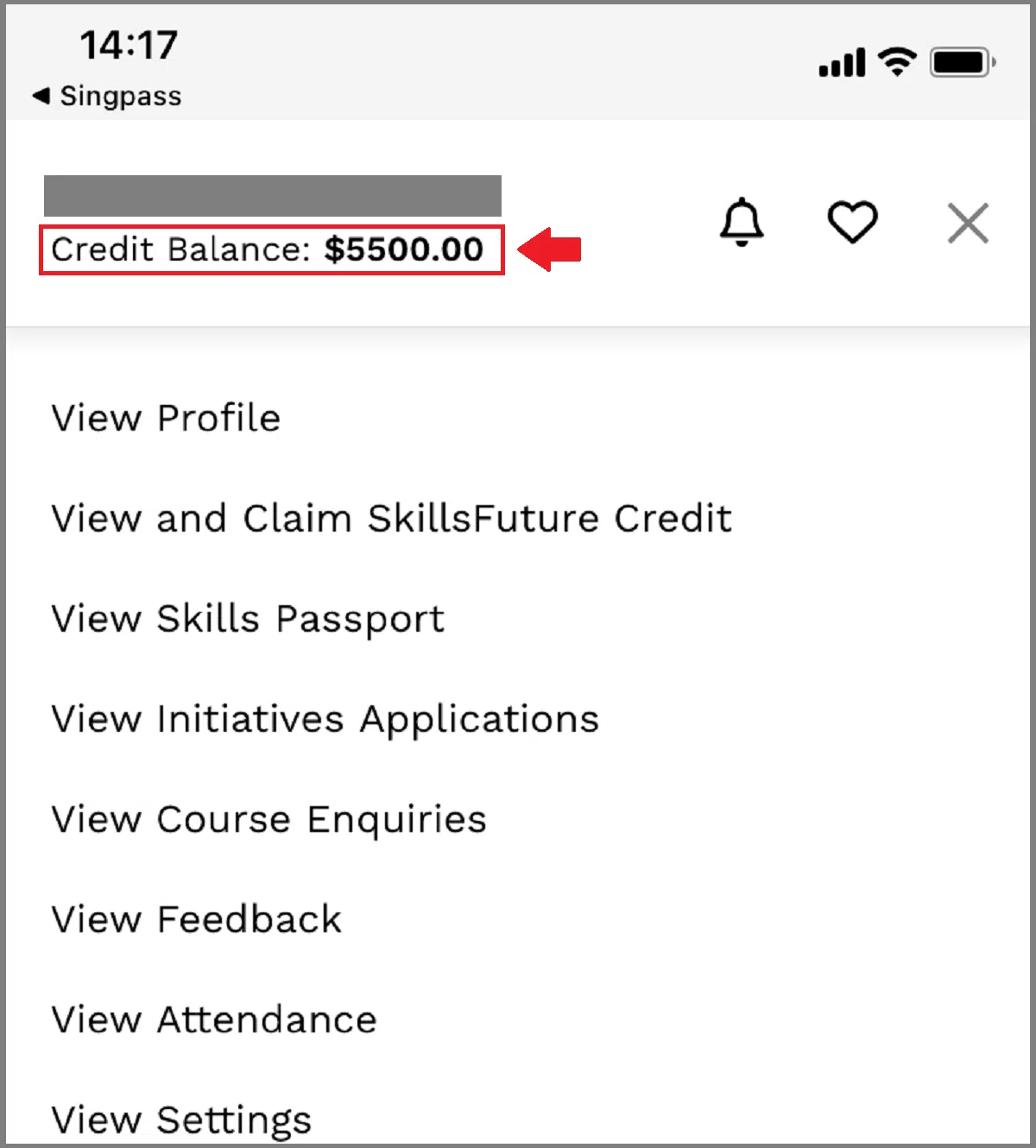Image resolution: width=1036 pixels, height=1148 pixels.
Task: Select View Feedback menu item
Action: click(x=197, y=919)
